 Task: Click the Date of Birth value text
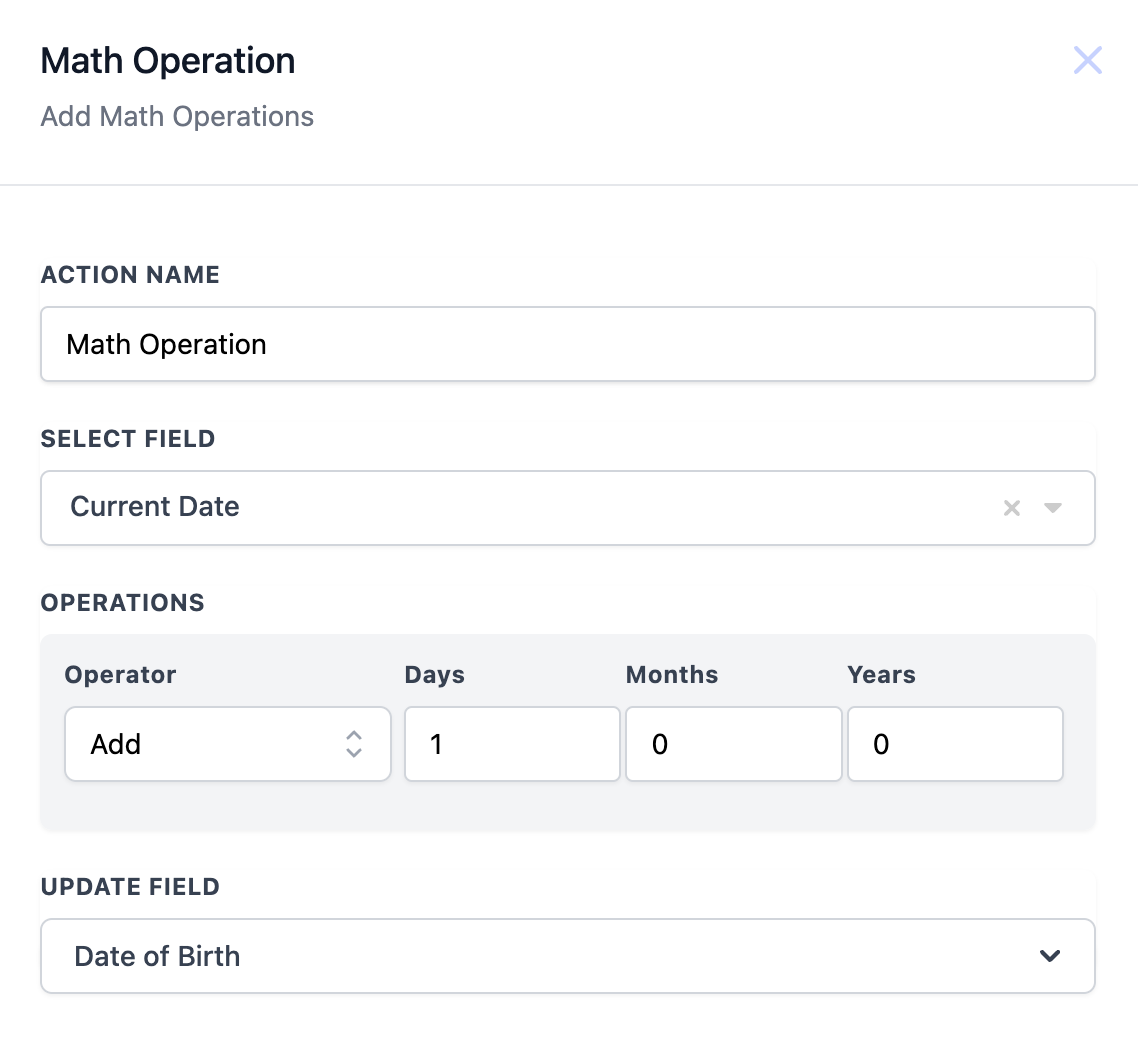[x=157, y=956]
